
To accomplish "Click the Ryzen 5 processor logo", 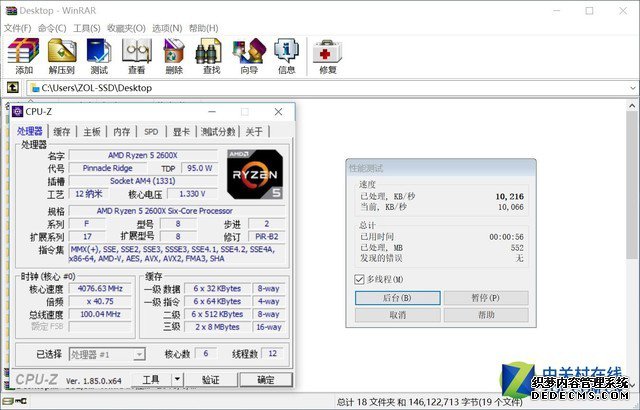I will pyautogui.click(x=255, y=174).
